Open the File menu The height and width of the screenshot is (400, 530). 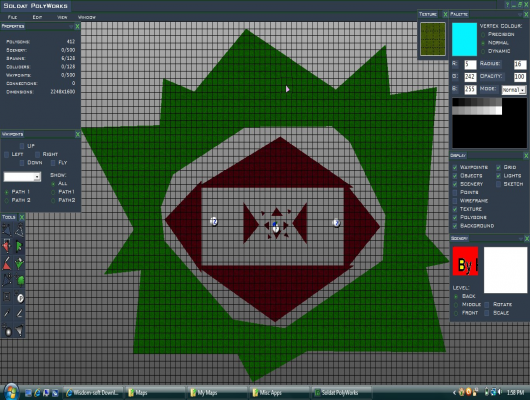13,17
